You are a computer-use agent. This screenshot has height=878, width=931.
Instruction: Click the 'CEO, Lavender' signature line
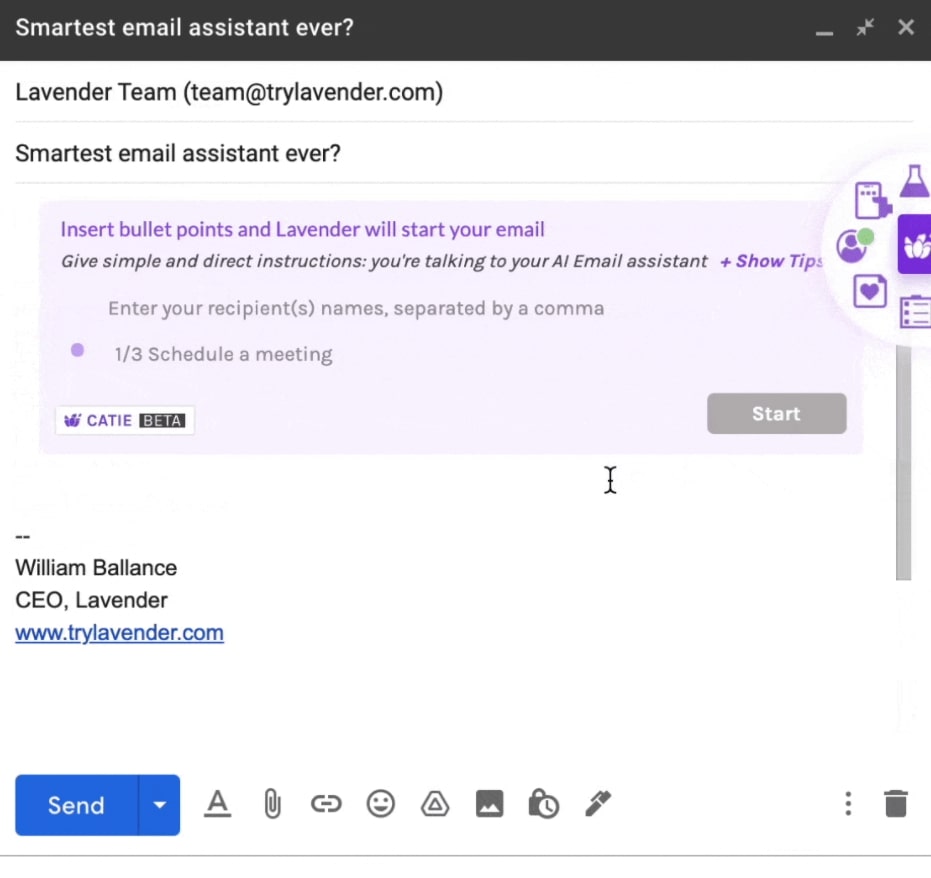91,600
